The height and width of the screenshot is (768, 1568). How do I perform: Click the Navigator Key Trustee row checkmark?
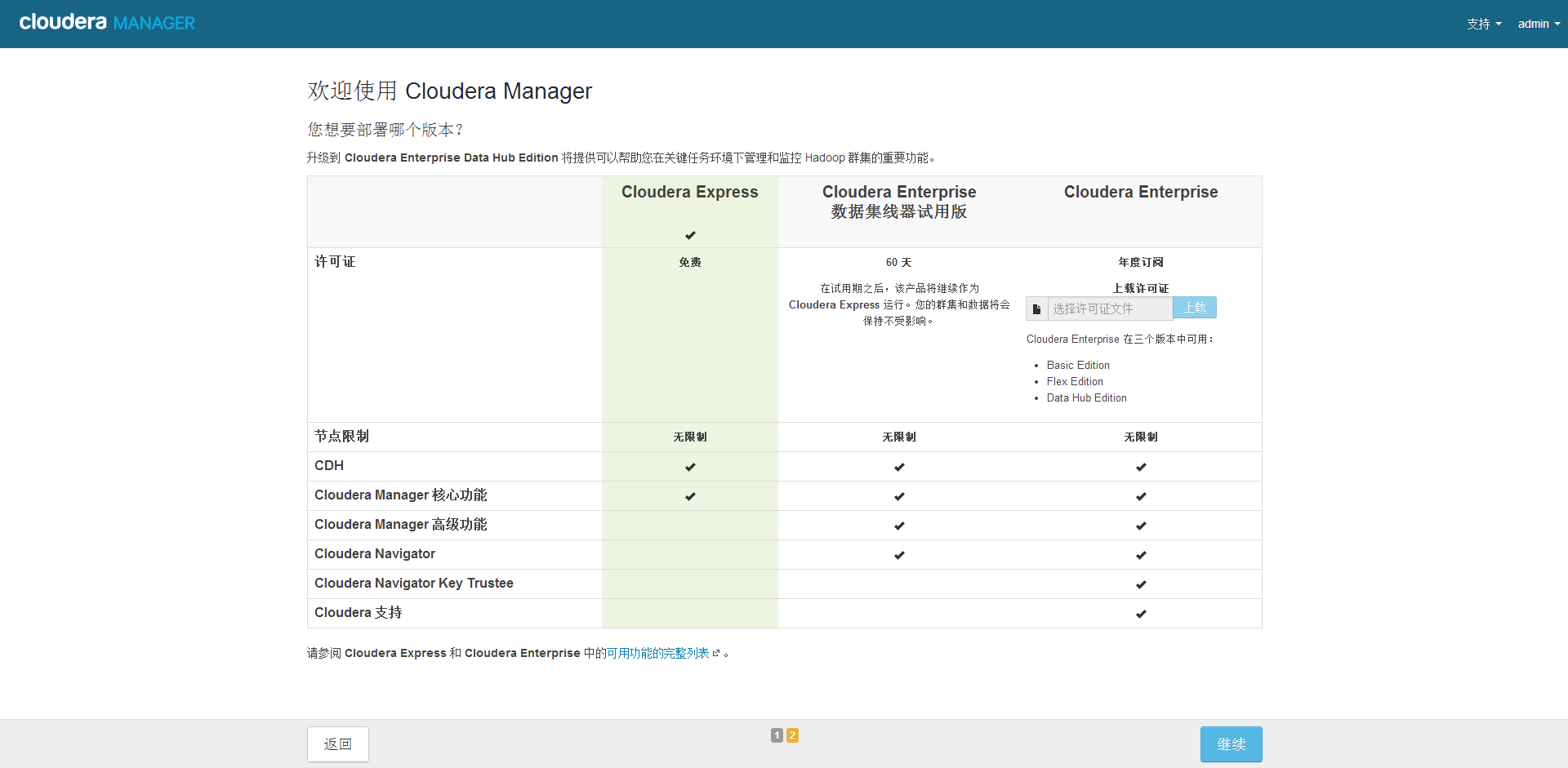point(1141,584)
